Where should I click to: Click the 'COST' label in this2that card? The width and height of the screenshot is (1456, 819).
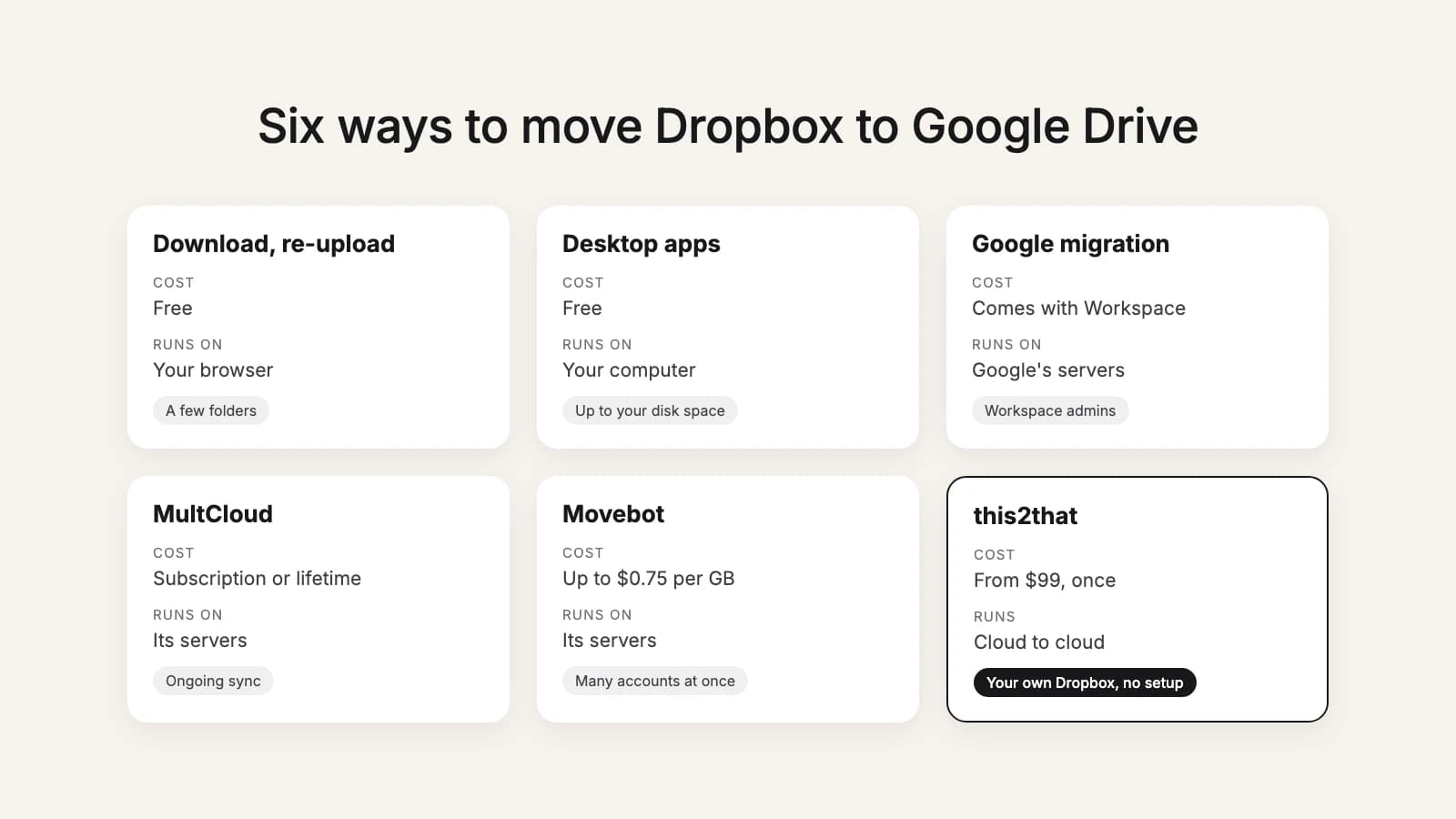(994, 555)
